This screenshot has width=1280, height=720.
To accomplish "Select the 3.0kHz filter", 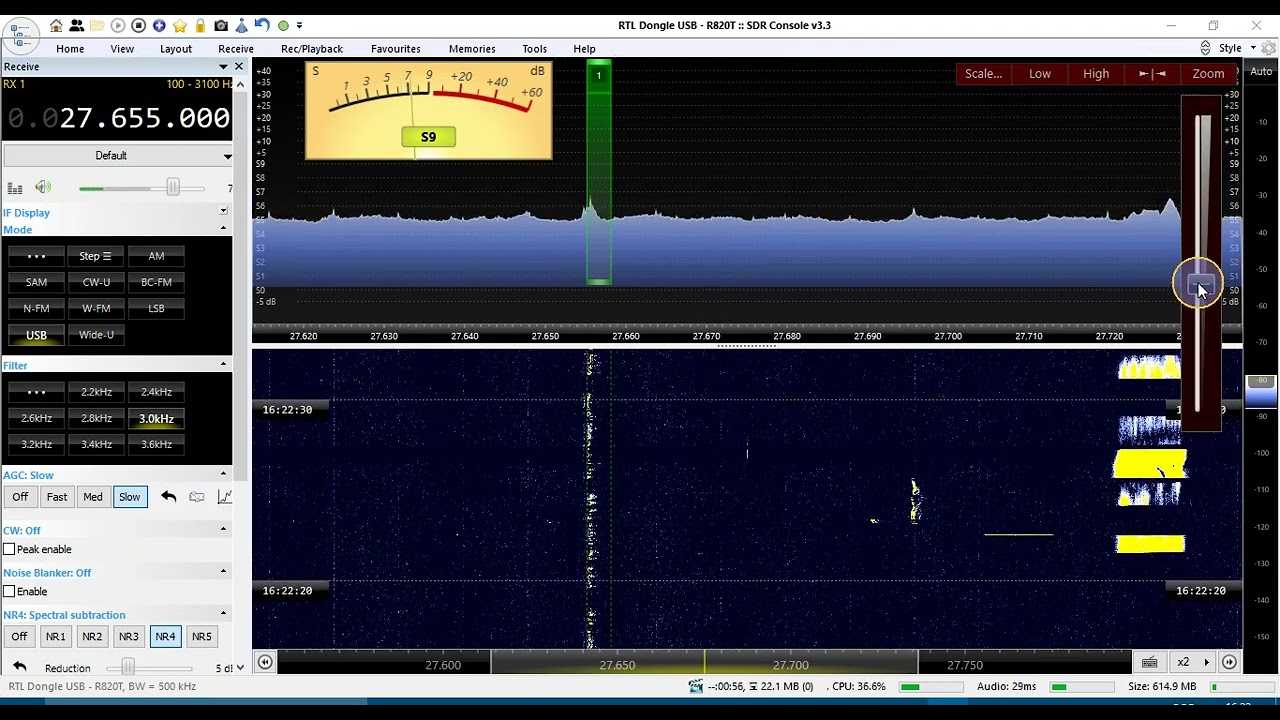I will point(156,419).
